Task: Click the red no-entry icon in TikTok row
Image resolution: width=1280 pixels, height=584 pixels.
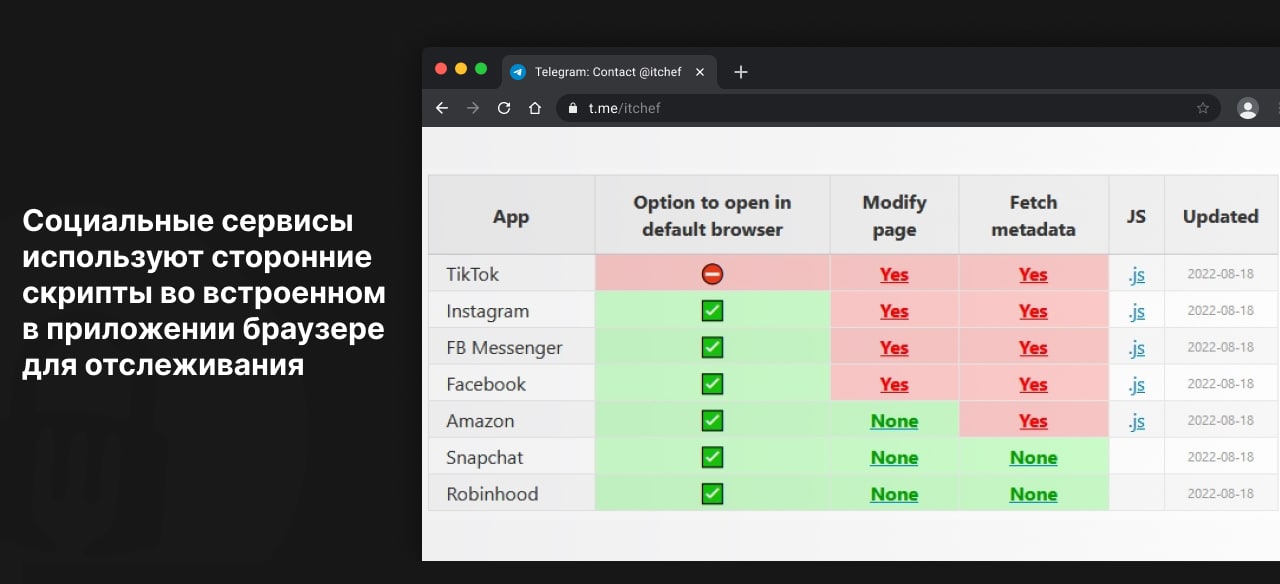Action: [x=712, y=274]
